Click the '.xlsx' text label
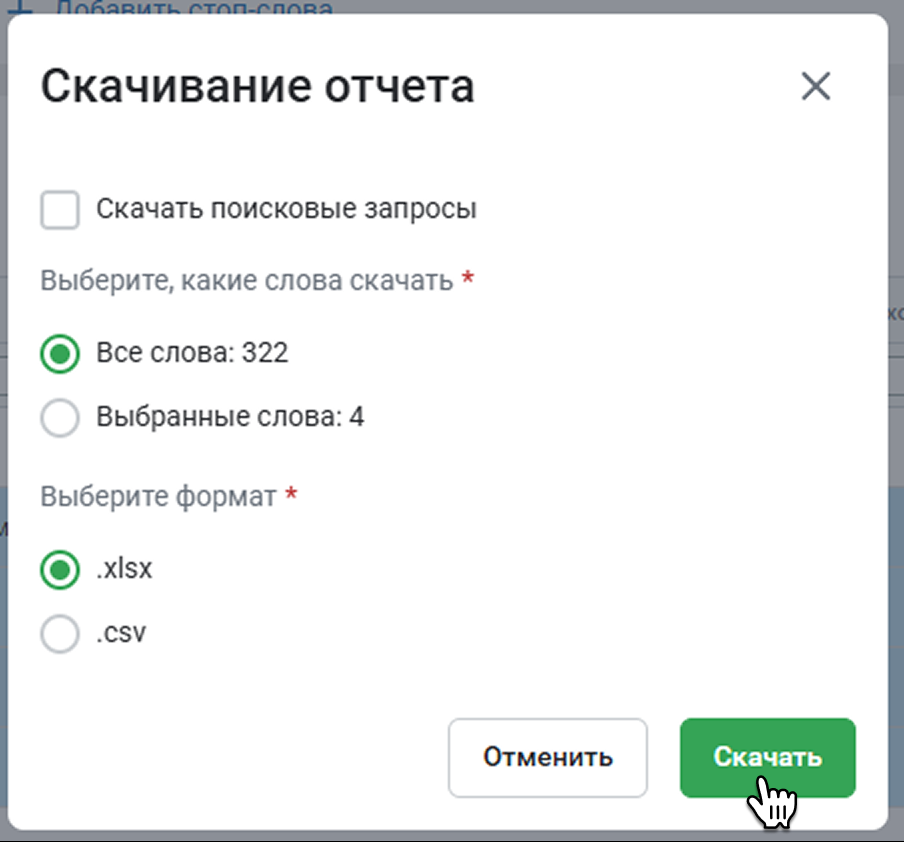The image size is (904, 842). (x=124, y=569)
